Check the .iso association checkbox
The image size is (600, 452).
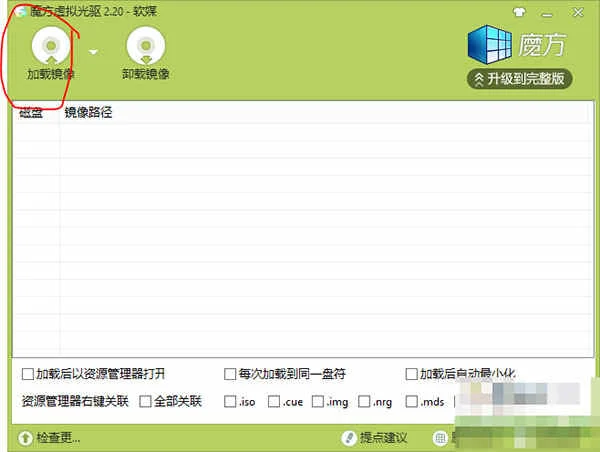[x=230, y=401]
